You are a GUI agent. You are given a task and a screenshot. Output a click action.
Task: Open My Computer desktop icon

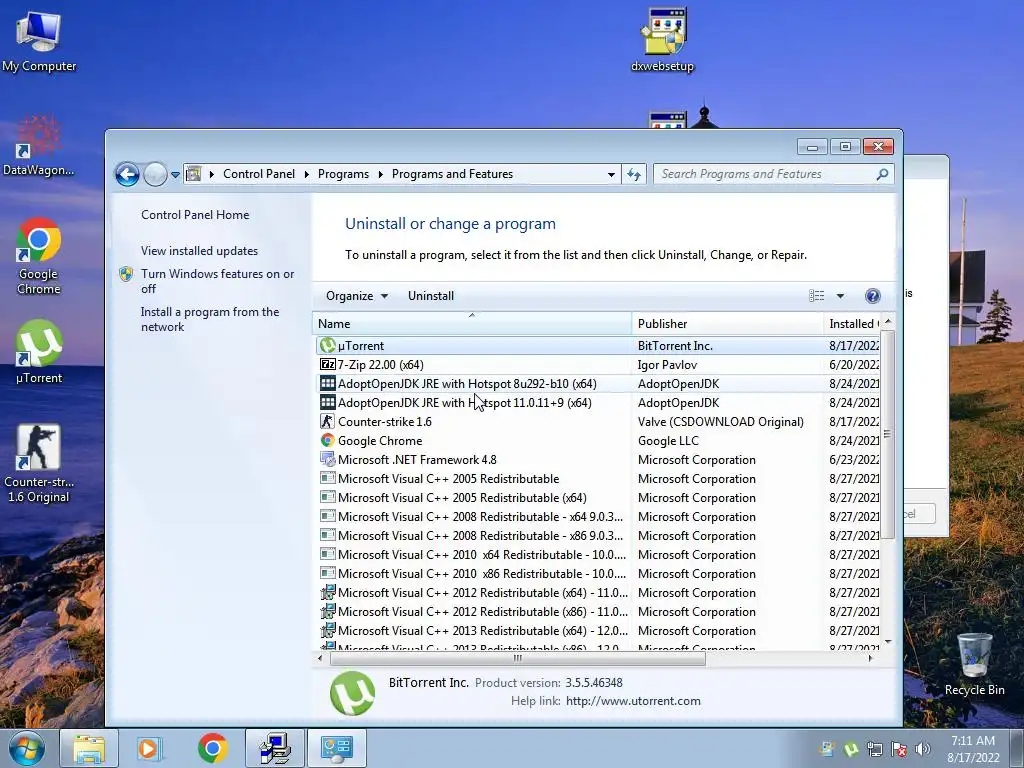pos(39,40)
